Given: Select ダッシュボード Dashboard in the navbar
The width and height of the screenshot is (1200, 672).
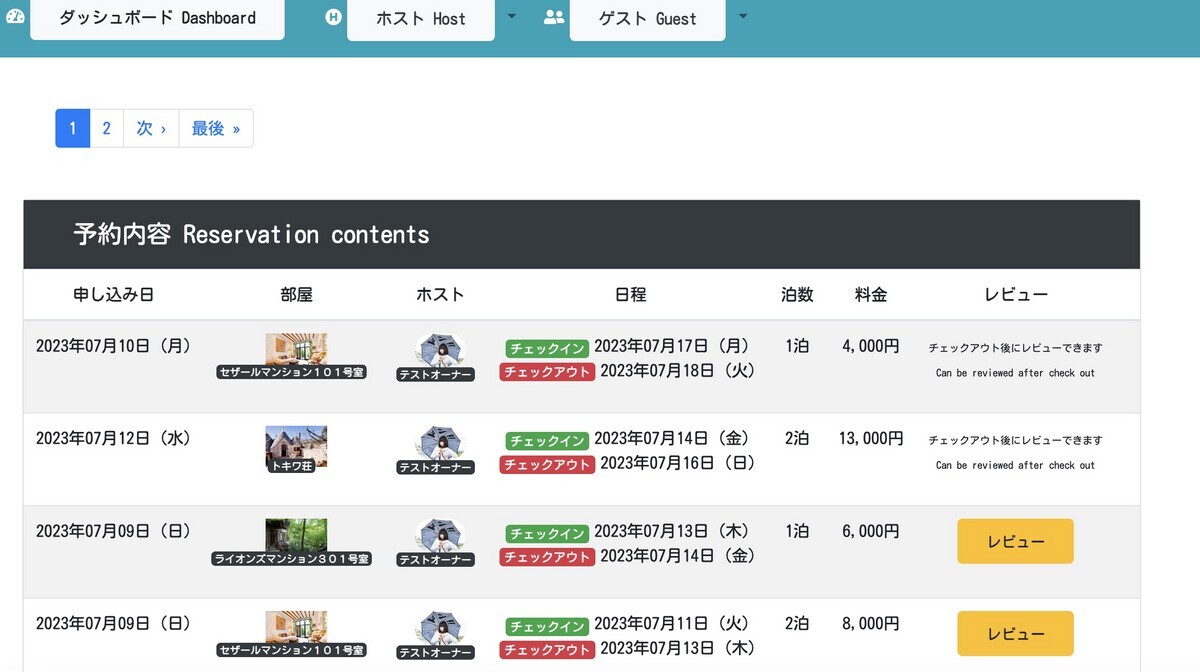Looking at the screenshot, I should tap(157, 17).
